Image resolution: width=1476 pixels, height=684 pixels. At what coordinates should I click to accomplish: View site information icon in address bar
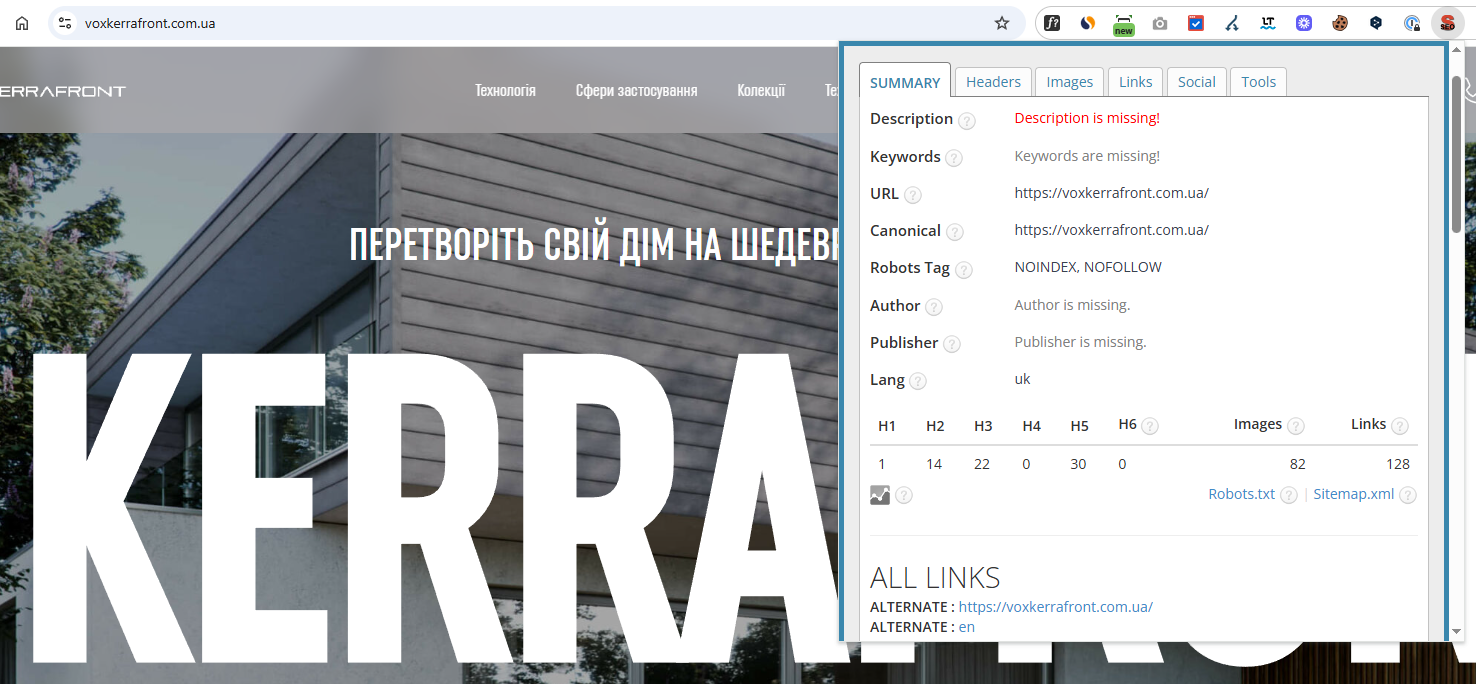(65, 23)
